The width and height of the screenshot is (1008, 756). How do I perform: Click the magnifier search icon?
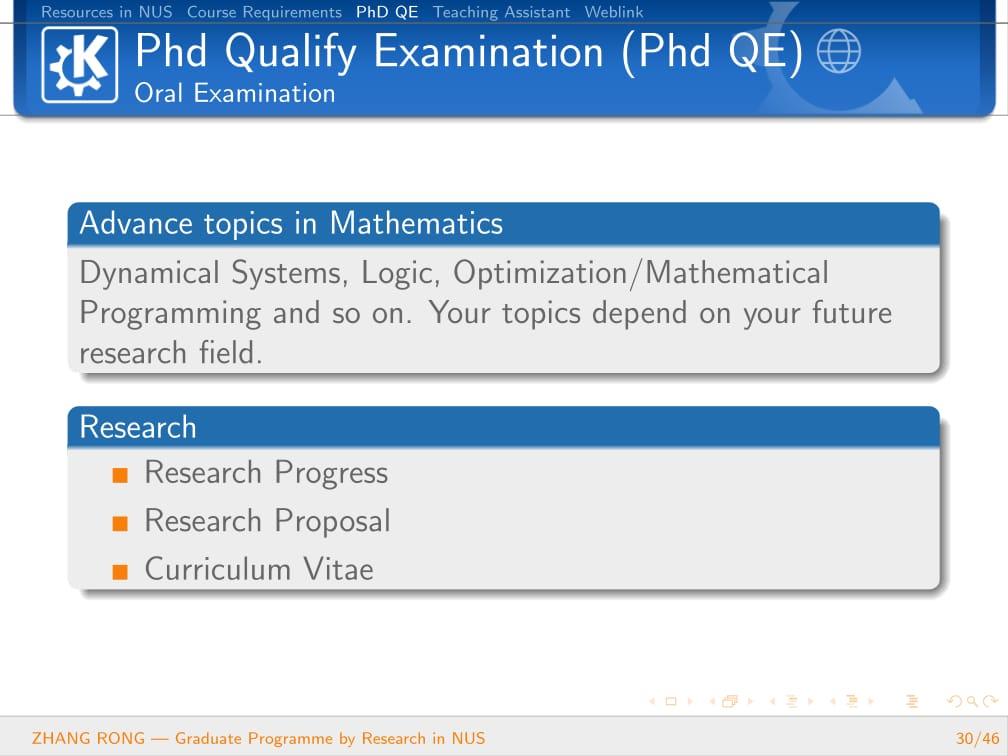pos(971,702)
